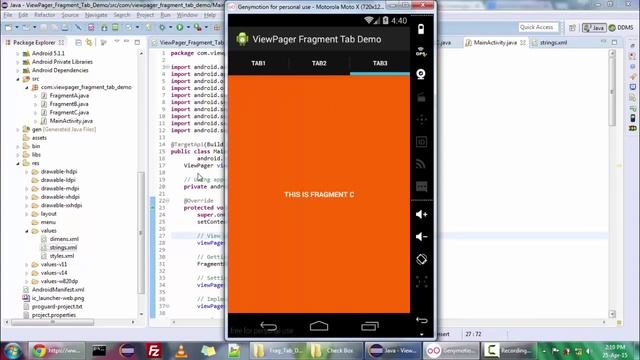The height and width of the screenshot is (360, 640).
Task: Open Genymotion GPS widget
Action: click(x=421, y=52)
